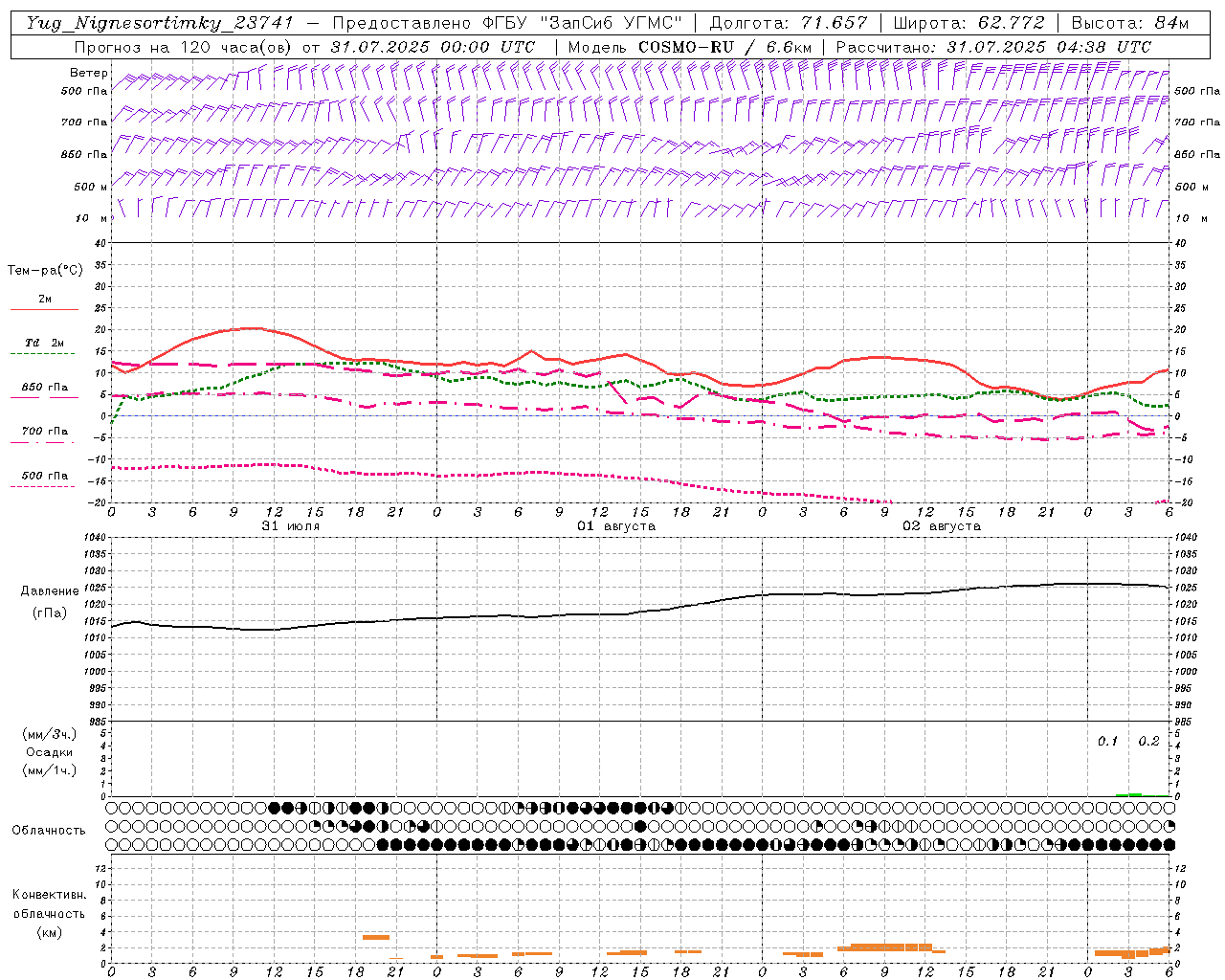Click the (мм/3ч.) precipitation unit label
This screenshot has width=1225, height=980.
click(50, 734)
